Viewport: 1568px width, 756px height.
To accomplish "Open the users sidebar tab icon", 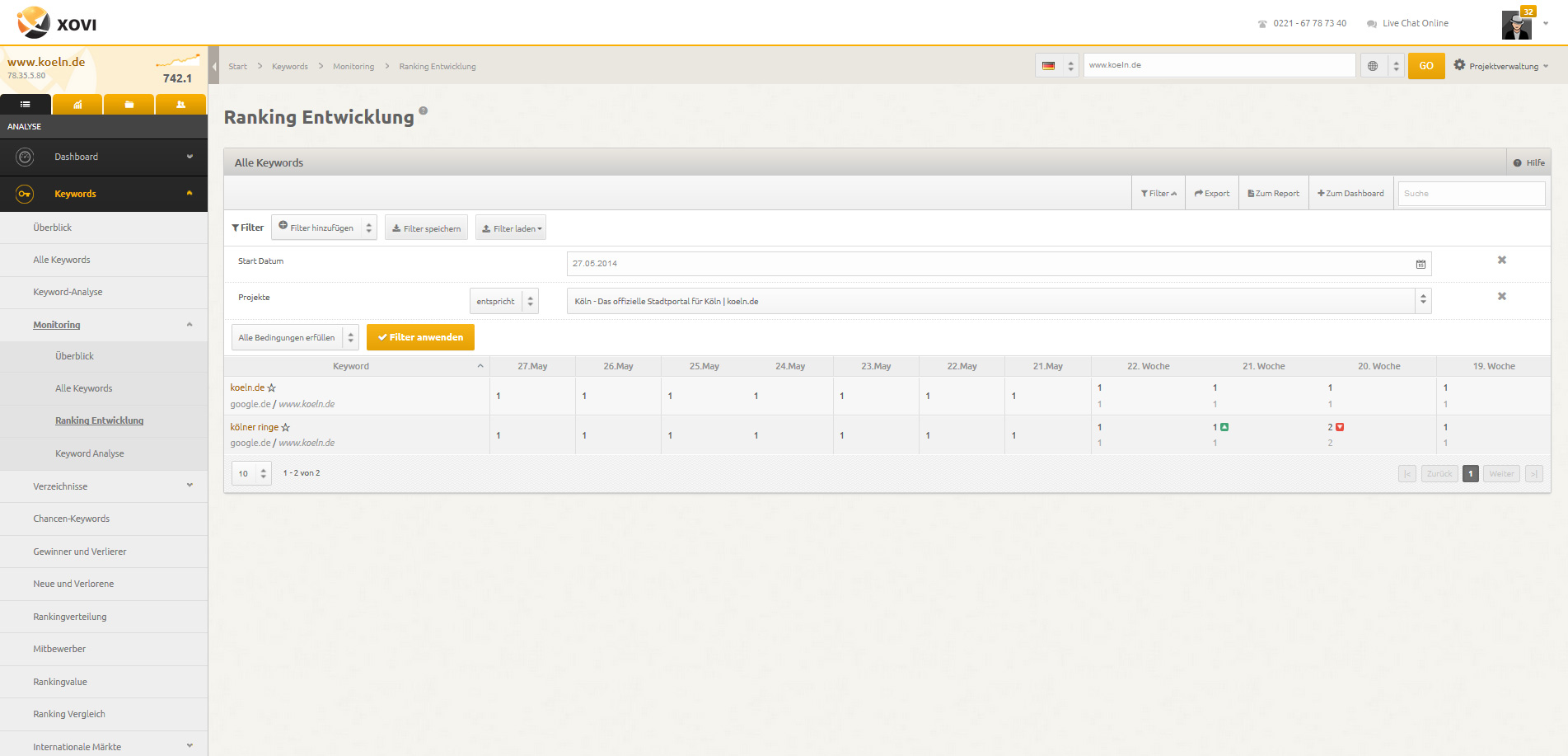I will click(180, 105).
